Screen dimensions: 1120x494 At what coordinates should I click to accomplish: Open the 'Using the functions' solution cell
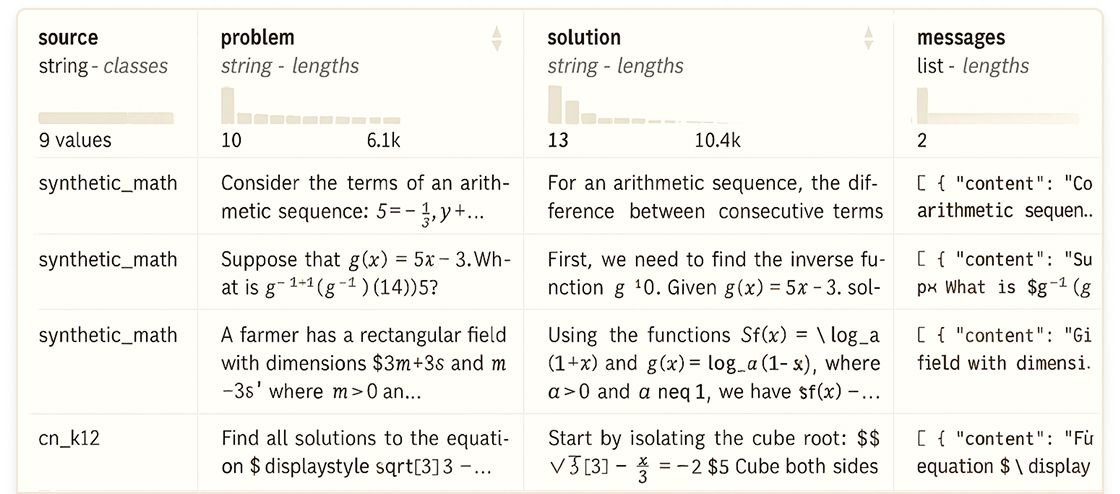pos(714,362)
